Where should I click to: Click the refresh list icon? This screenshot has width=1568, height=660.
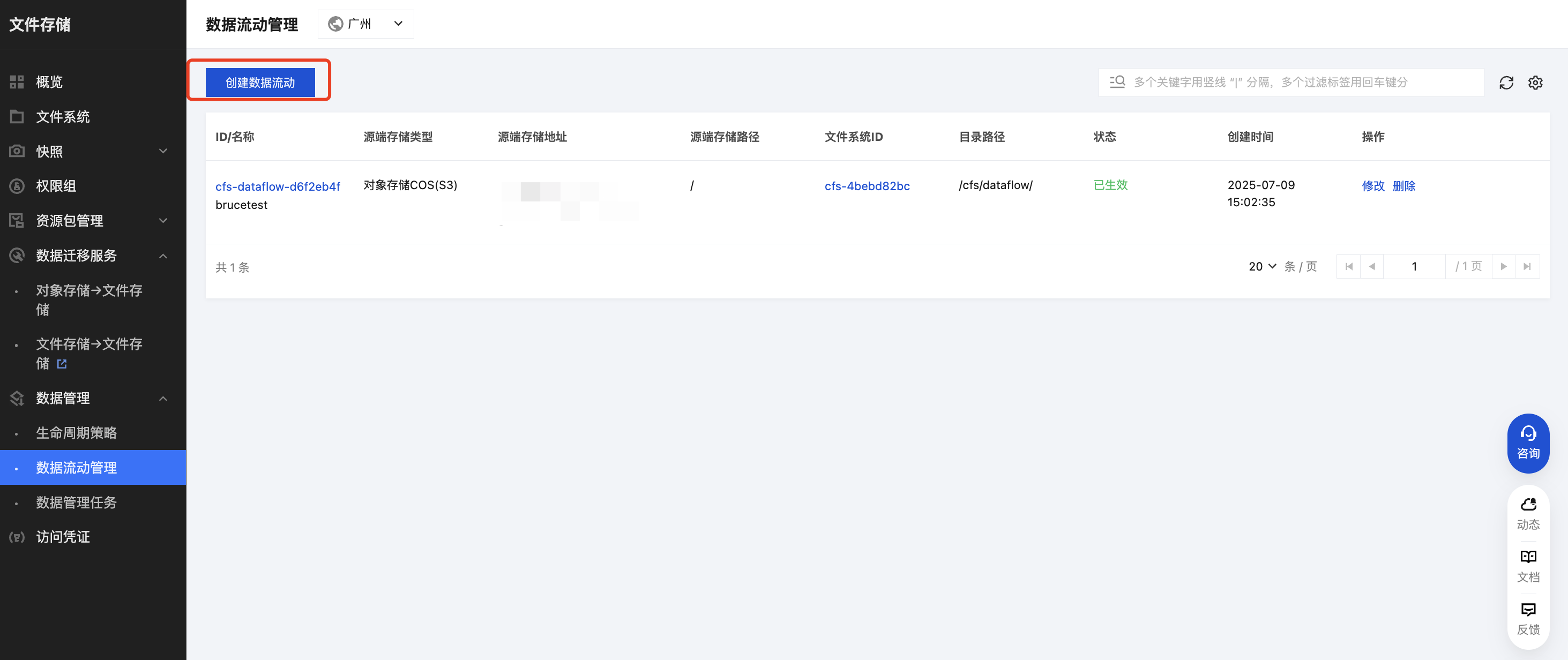(1506, 82)
